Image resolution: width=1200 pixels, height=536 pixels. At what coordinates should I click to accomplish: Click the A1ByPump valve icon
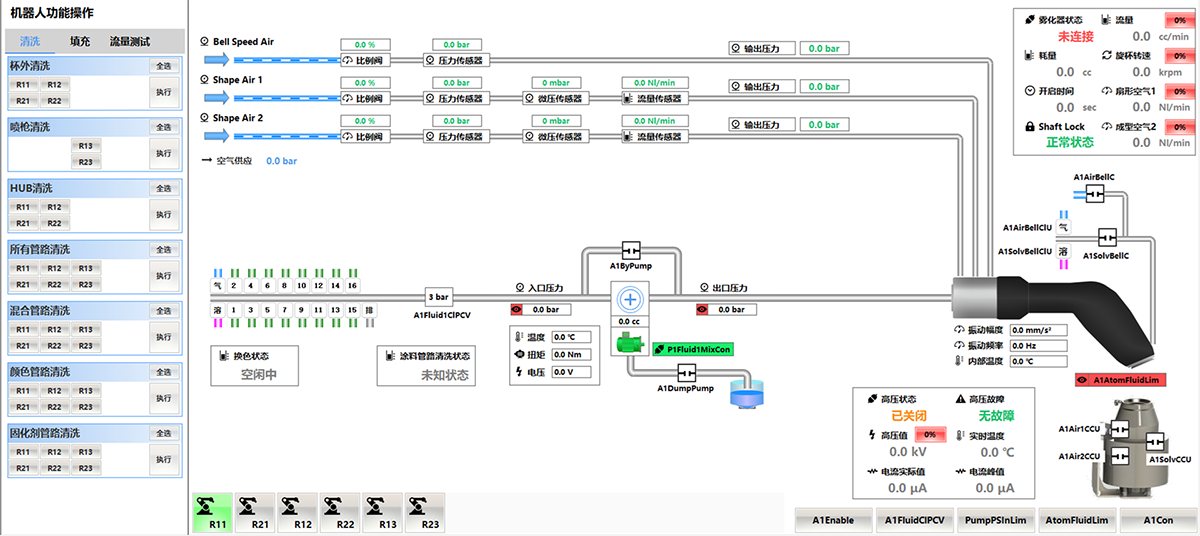[631, 250]
